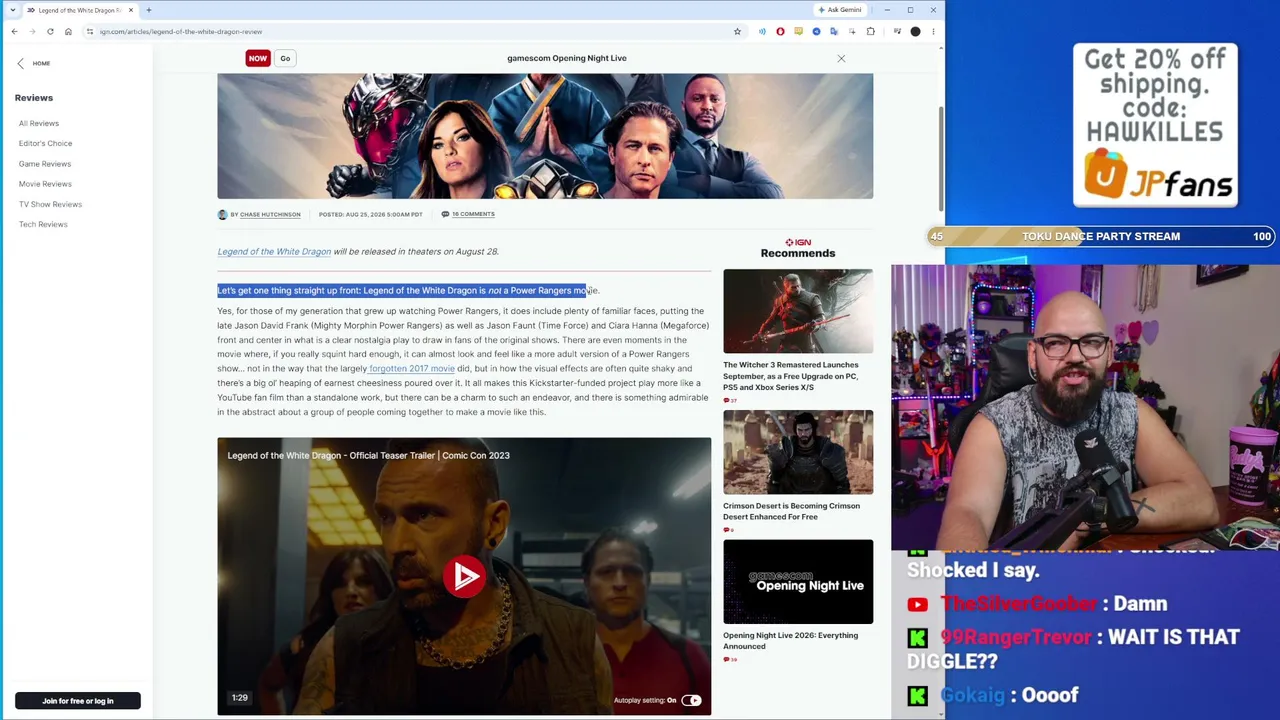This screenshot has height=720, width=1280.
Task: Open Editor's Choice in sidebar
Action: (45, 143)
